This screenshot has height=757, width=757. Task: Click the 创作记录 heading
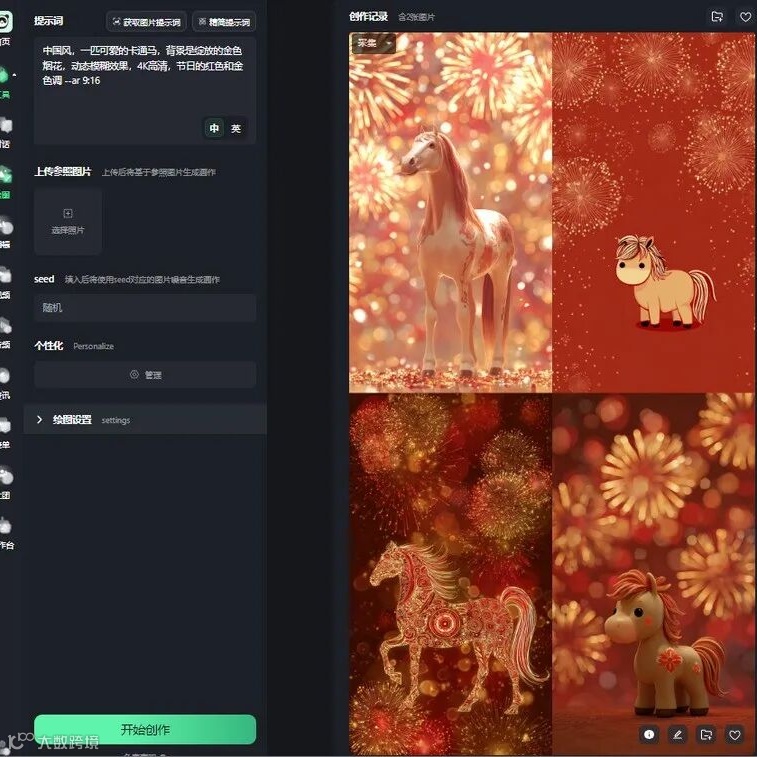click(x=368, y=17)
